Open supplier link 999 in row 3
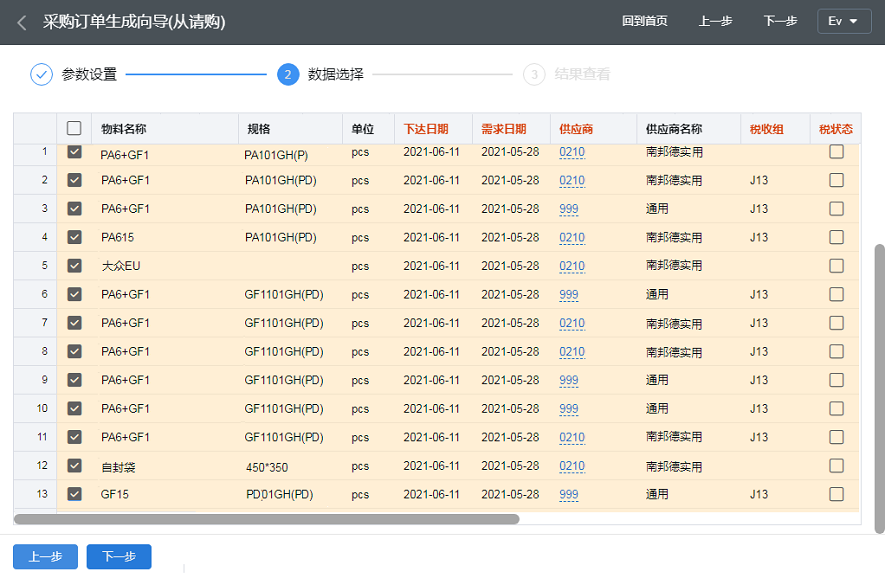The width and height of the screenshot is (885, 578). 569,209
